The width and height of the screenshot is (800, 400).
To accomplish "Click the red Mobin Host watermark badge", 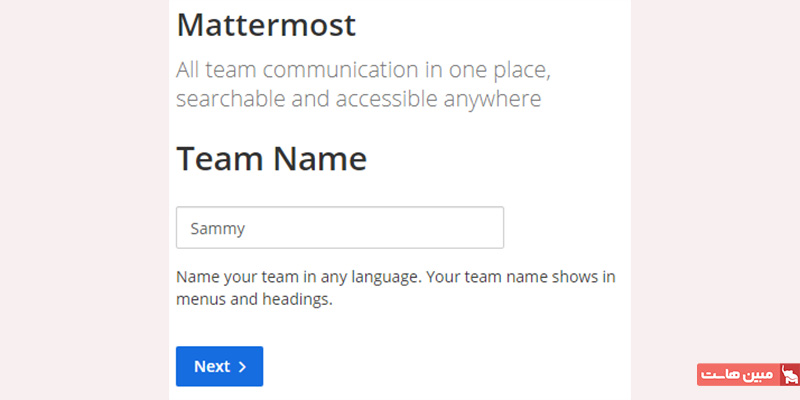I will pyautogui.click(x=749, y=375).
